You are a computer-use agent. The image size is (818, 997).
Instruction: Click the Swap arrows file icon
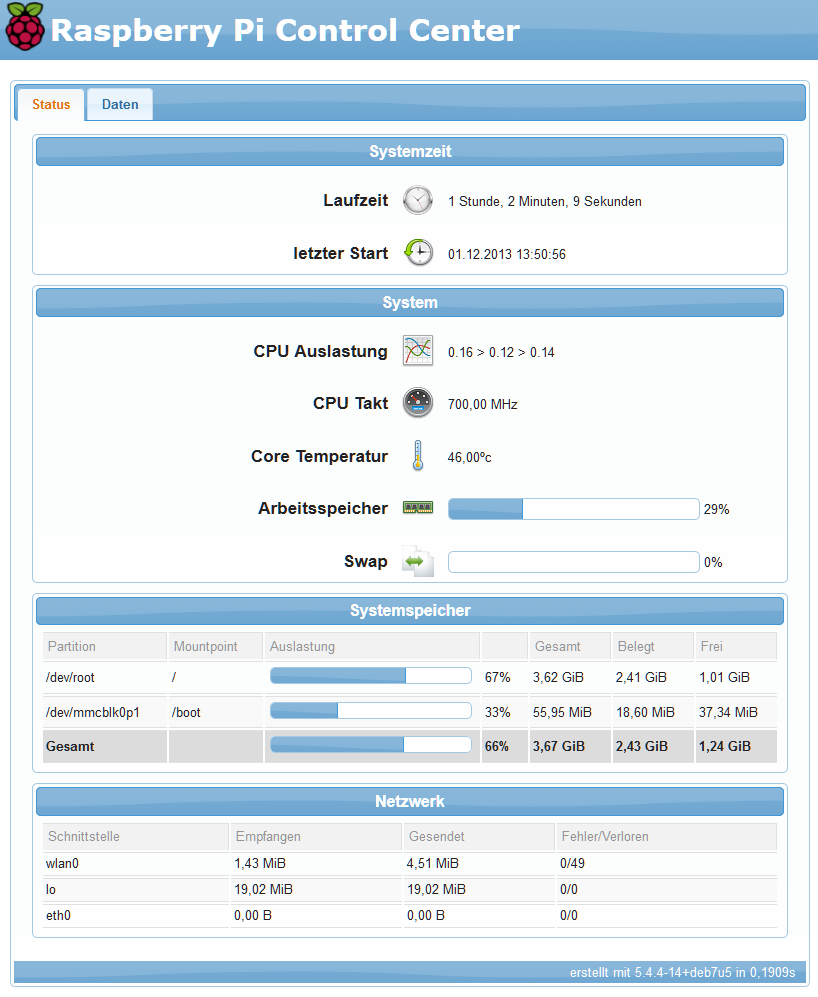coord(418,561)
